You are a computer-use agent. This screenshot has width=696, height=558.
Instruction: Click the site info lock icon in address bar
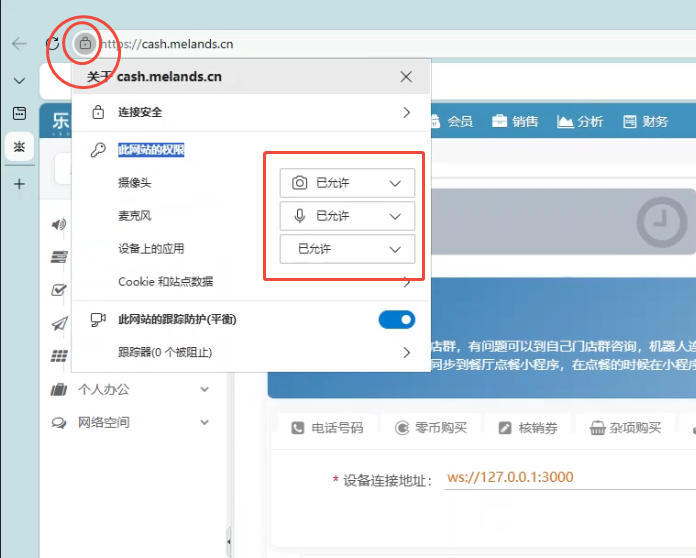pyautogui.click(x=85, y=44)
